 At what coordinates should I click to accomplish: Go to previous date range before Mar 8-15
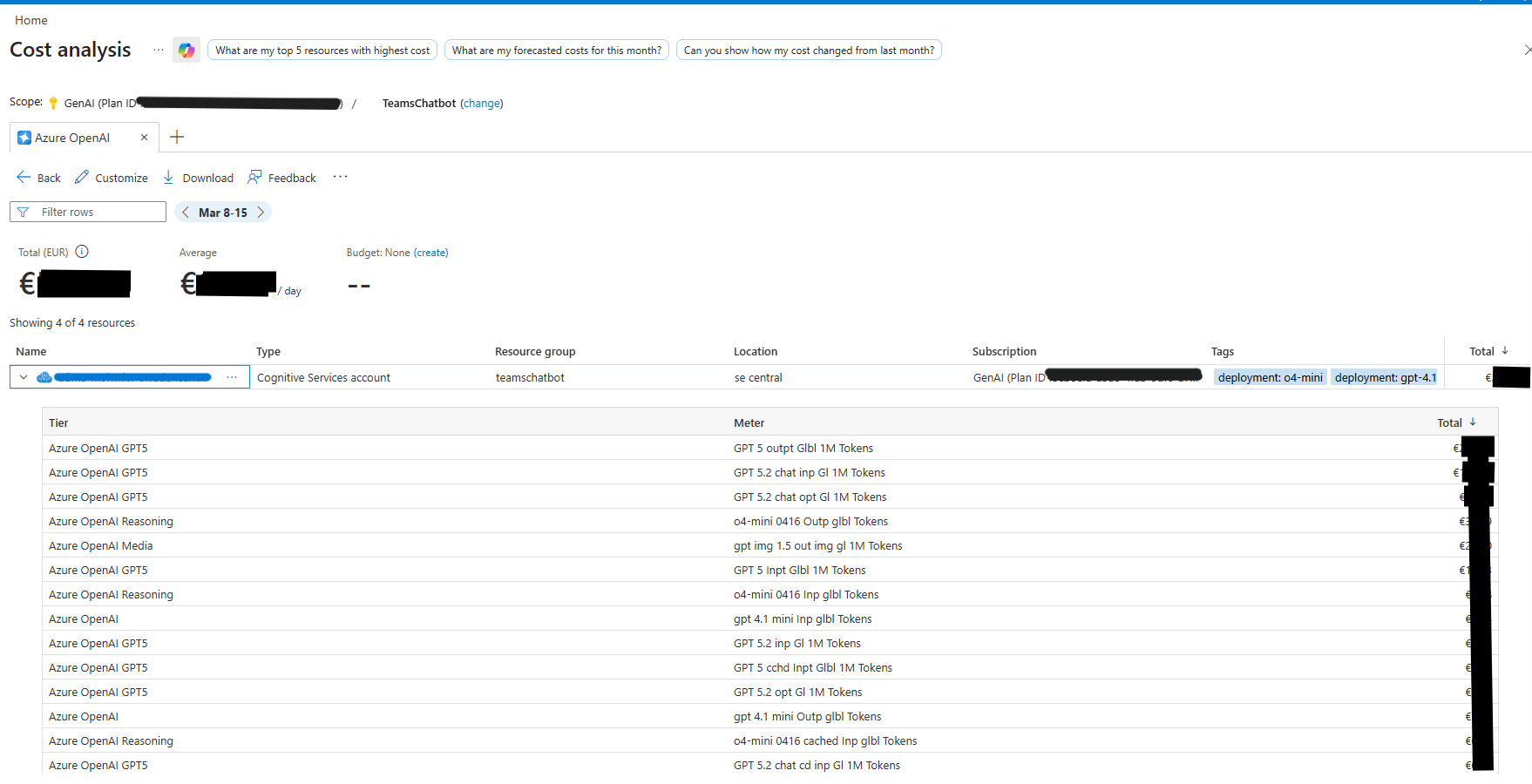186,213
